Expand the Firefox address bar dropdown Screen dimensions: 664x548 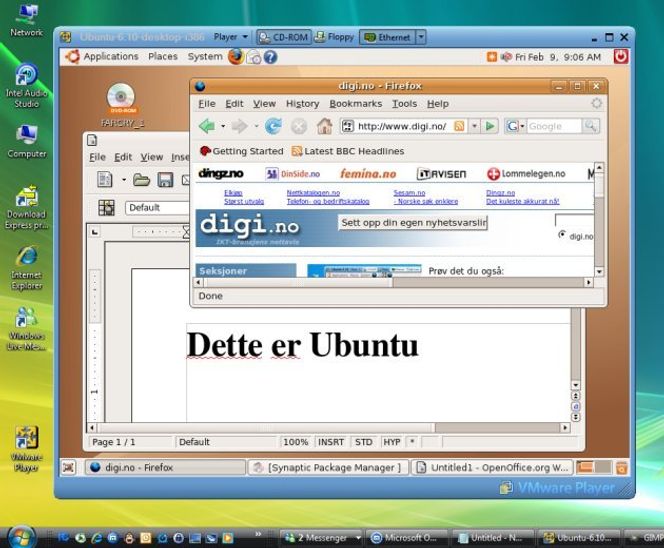(x=474, y=126)
